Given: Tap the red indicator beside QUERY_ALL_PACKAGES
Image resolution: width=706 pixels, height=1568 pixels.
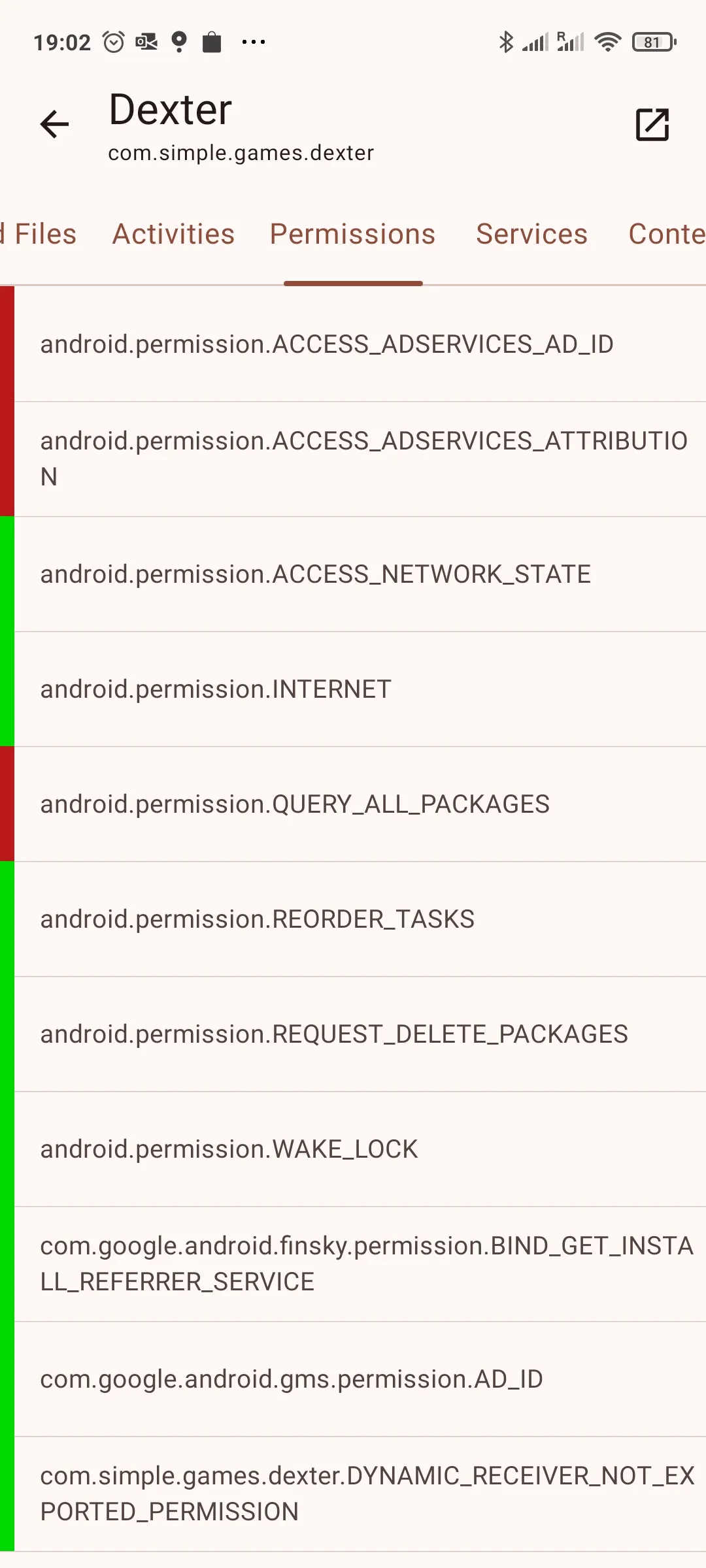Looking at the screenshot, I should tap(7, 804).
